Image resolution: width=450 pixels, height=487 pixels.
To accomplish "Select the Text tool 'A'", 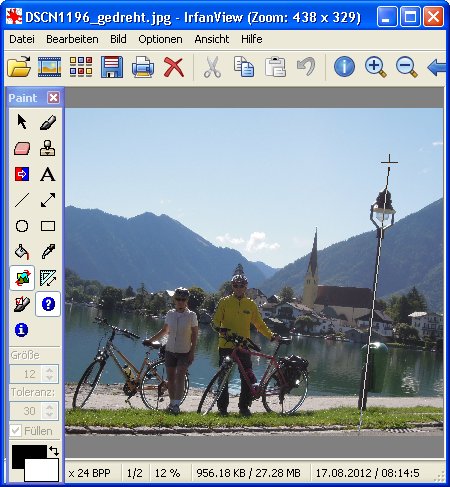I will 48,174.
